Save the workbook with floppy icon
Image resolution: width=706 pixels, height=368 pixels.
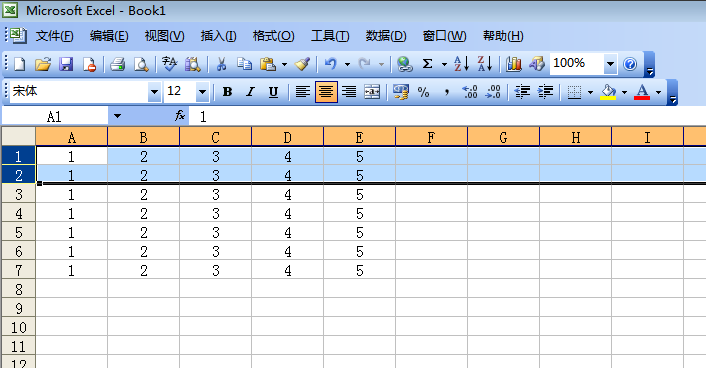[x=66, y=64]
